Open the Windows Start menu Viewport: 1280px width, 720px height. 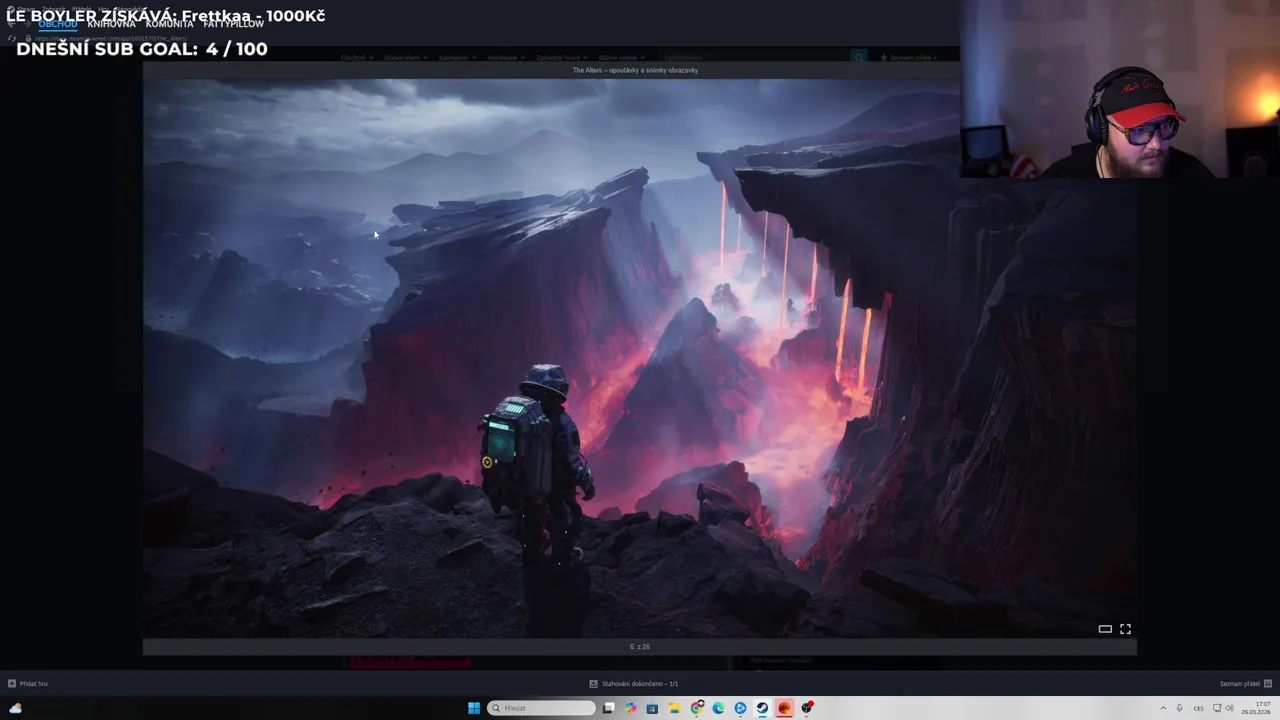point(474,708)
